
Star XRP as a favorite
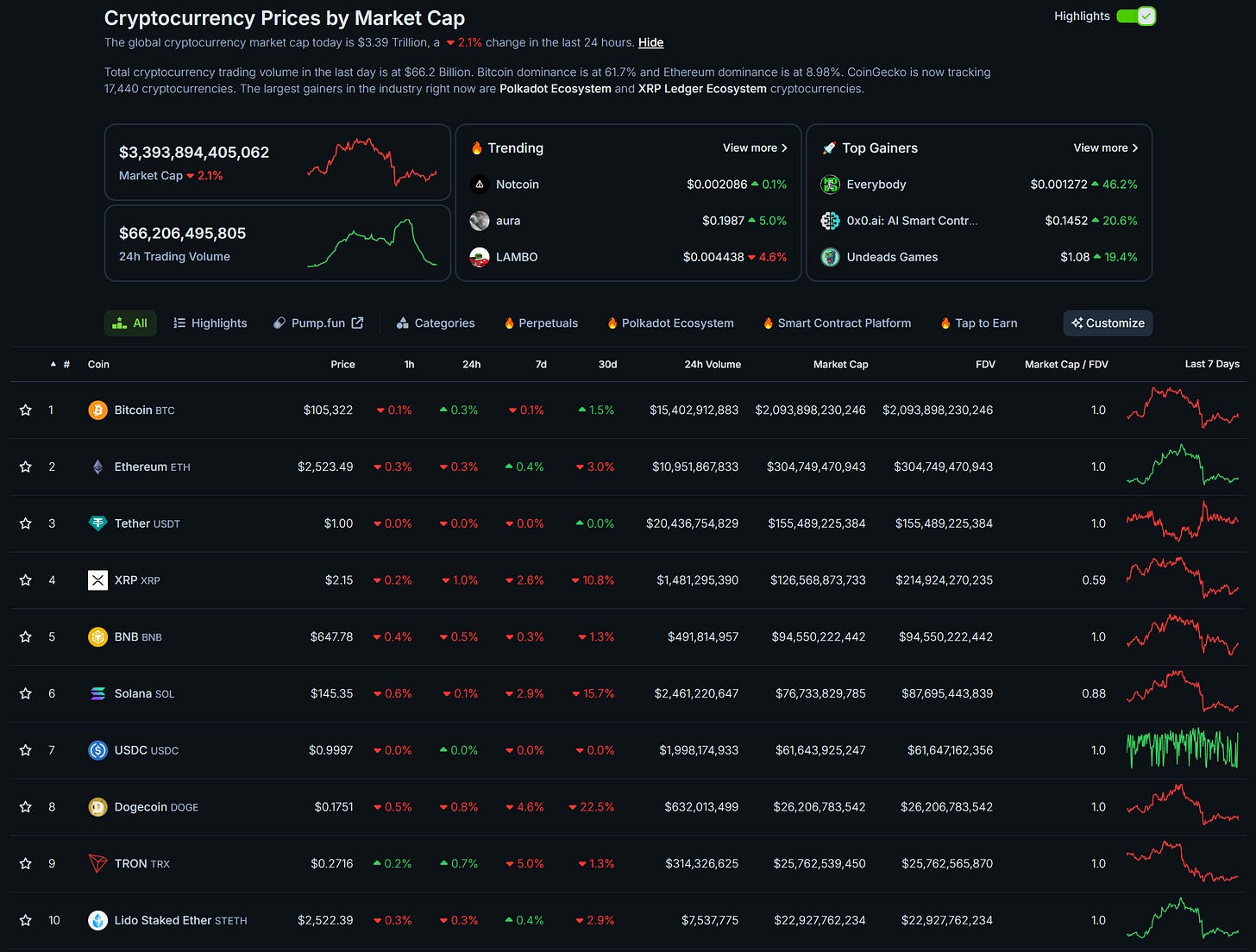[x=26, y=580]
